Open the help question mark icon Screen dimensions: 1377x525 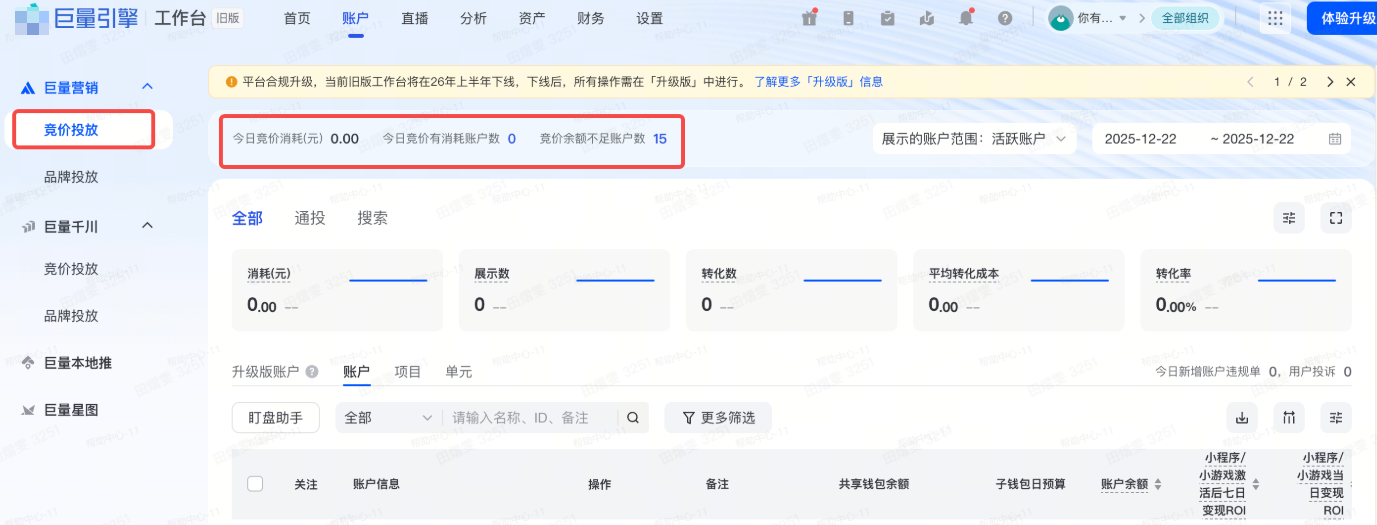coord(1005,18)
